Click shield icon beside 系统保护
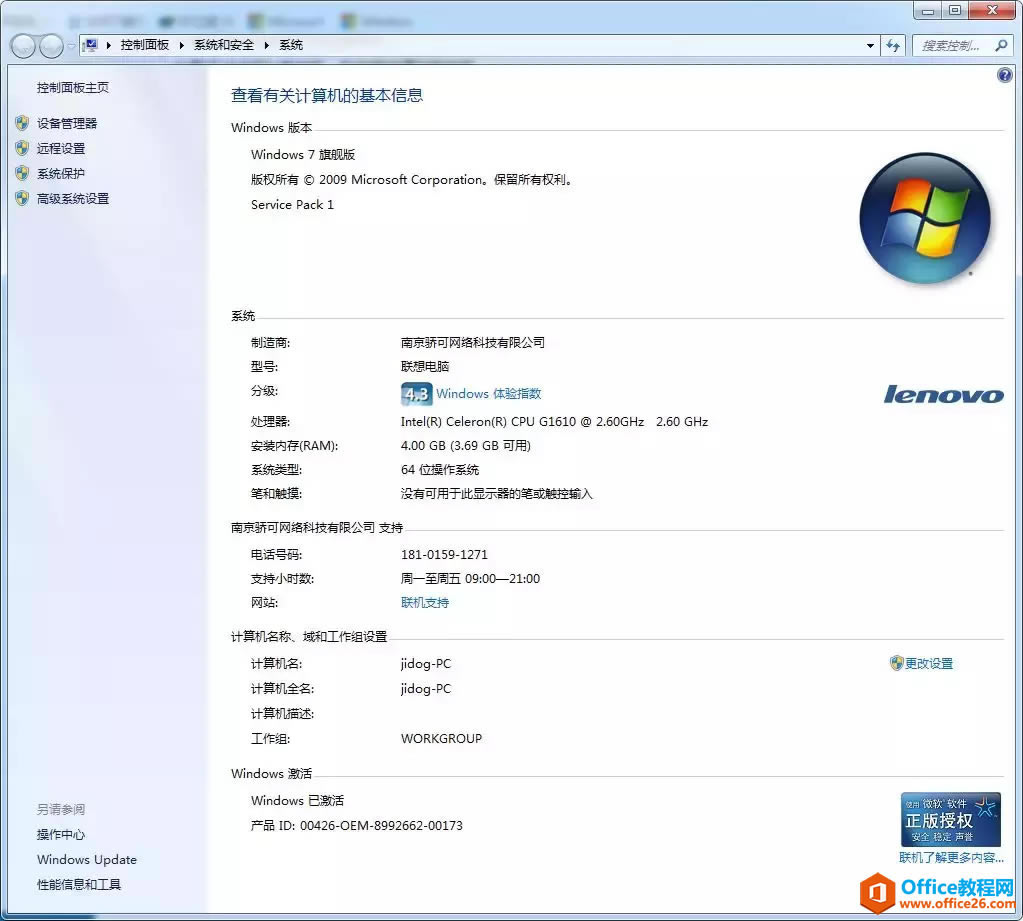Viewport: 1023px width, 921px height. coord(22,173)
